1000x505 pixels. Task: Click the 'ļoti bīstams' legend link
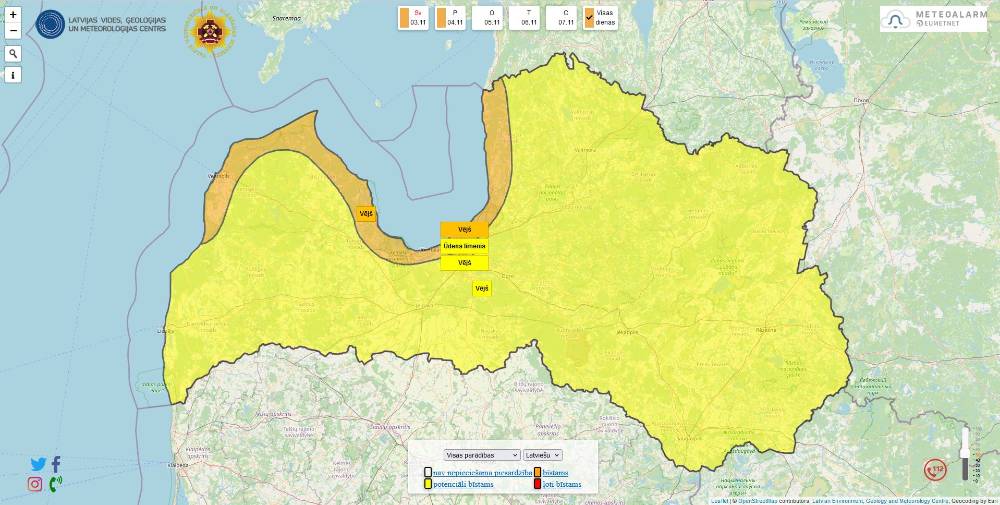[x=562, y=484]
